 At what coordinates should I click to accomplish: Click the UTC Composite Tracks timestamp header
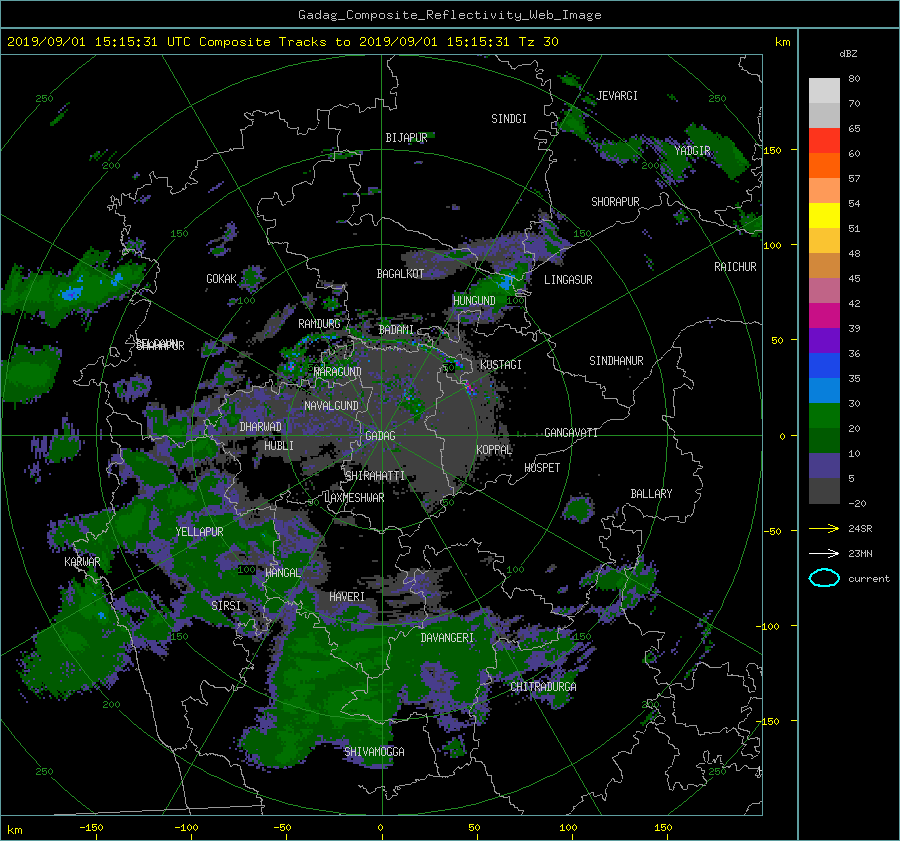[x=282, y=41]
